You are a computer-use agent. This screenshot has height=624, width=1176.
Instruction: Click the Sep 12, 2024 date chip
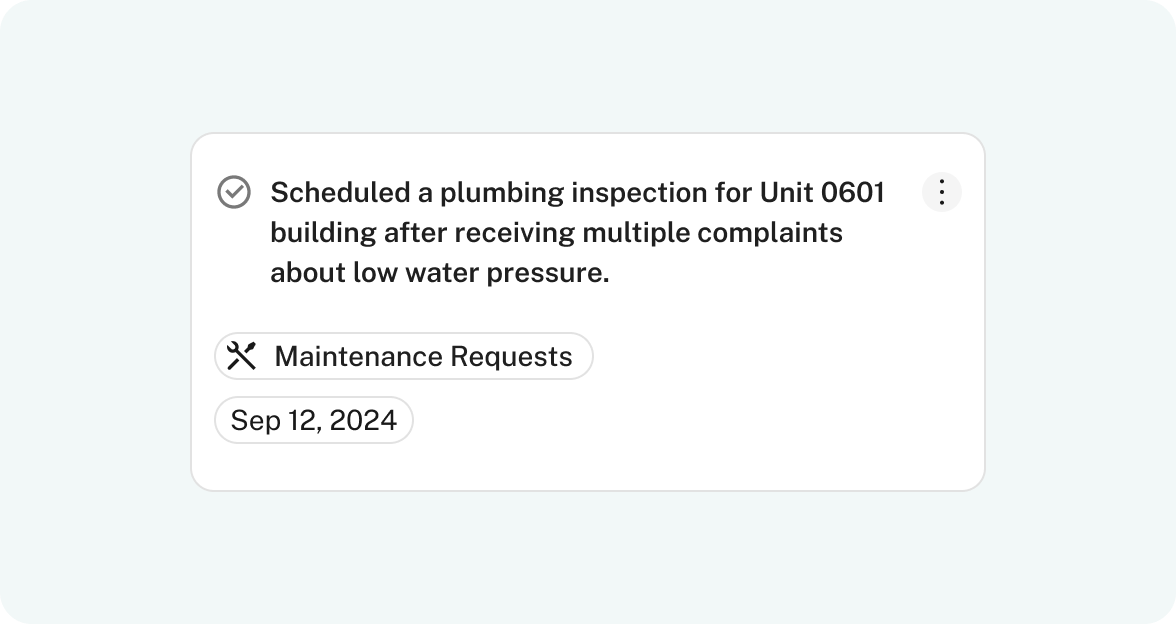click(x=314, y=420)
